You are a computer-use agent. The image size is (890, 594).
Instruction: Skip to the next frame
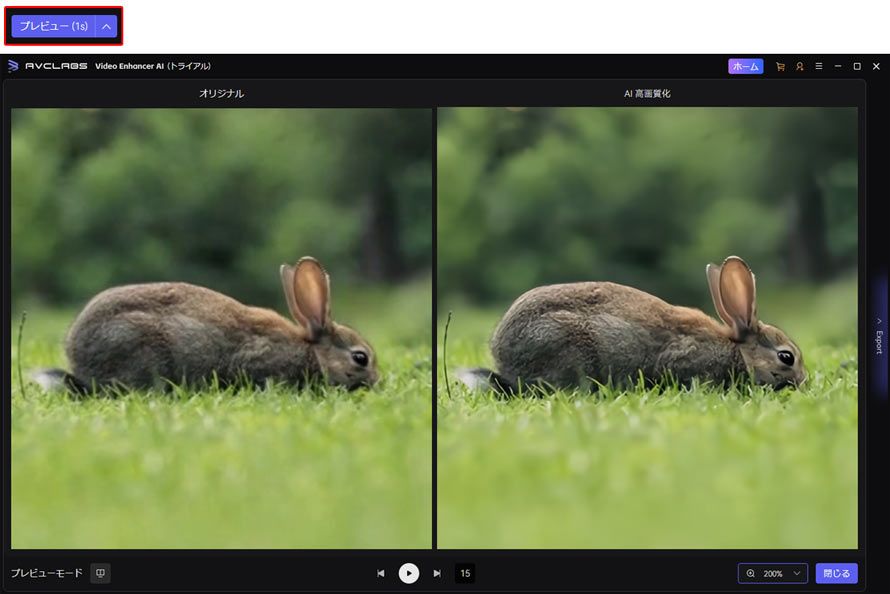coord(437,574)
